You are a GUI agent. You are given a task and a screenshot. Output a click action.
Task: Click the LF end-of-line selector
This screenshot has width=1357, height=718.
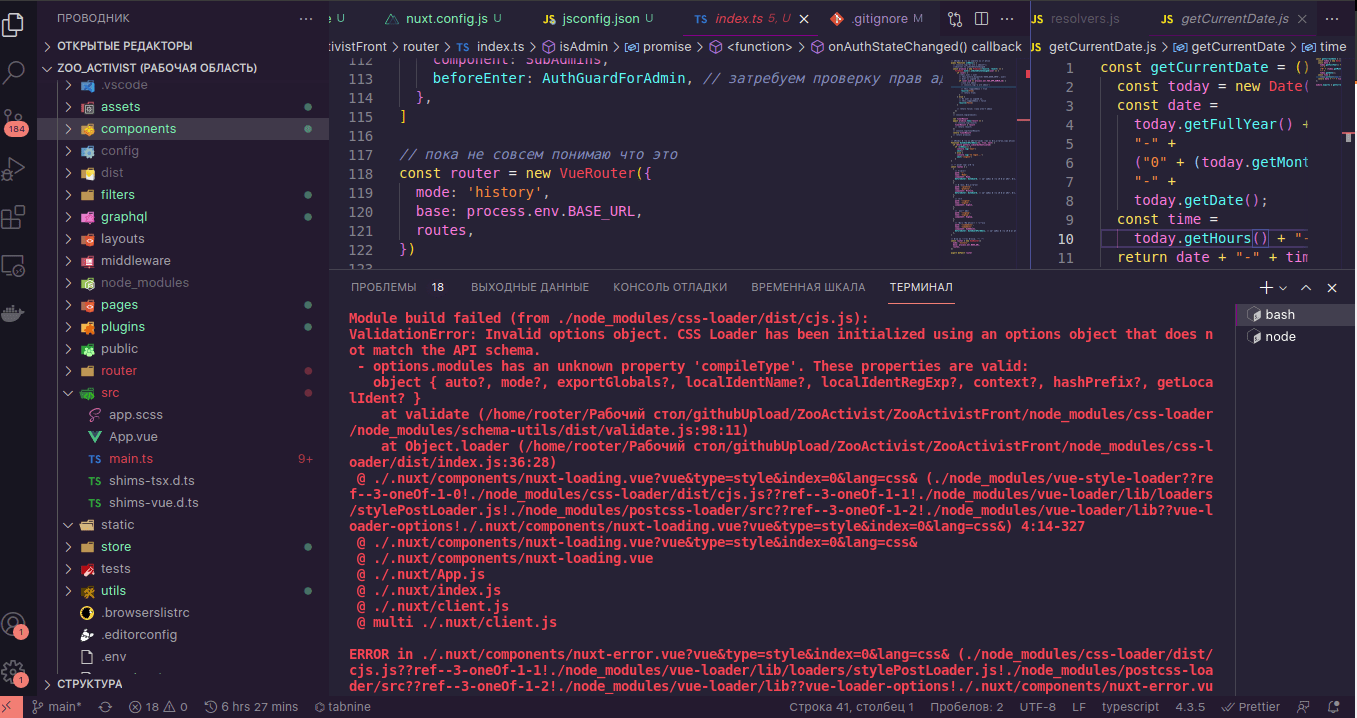pyautogui.click(x=1079, y=707)
